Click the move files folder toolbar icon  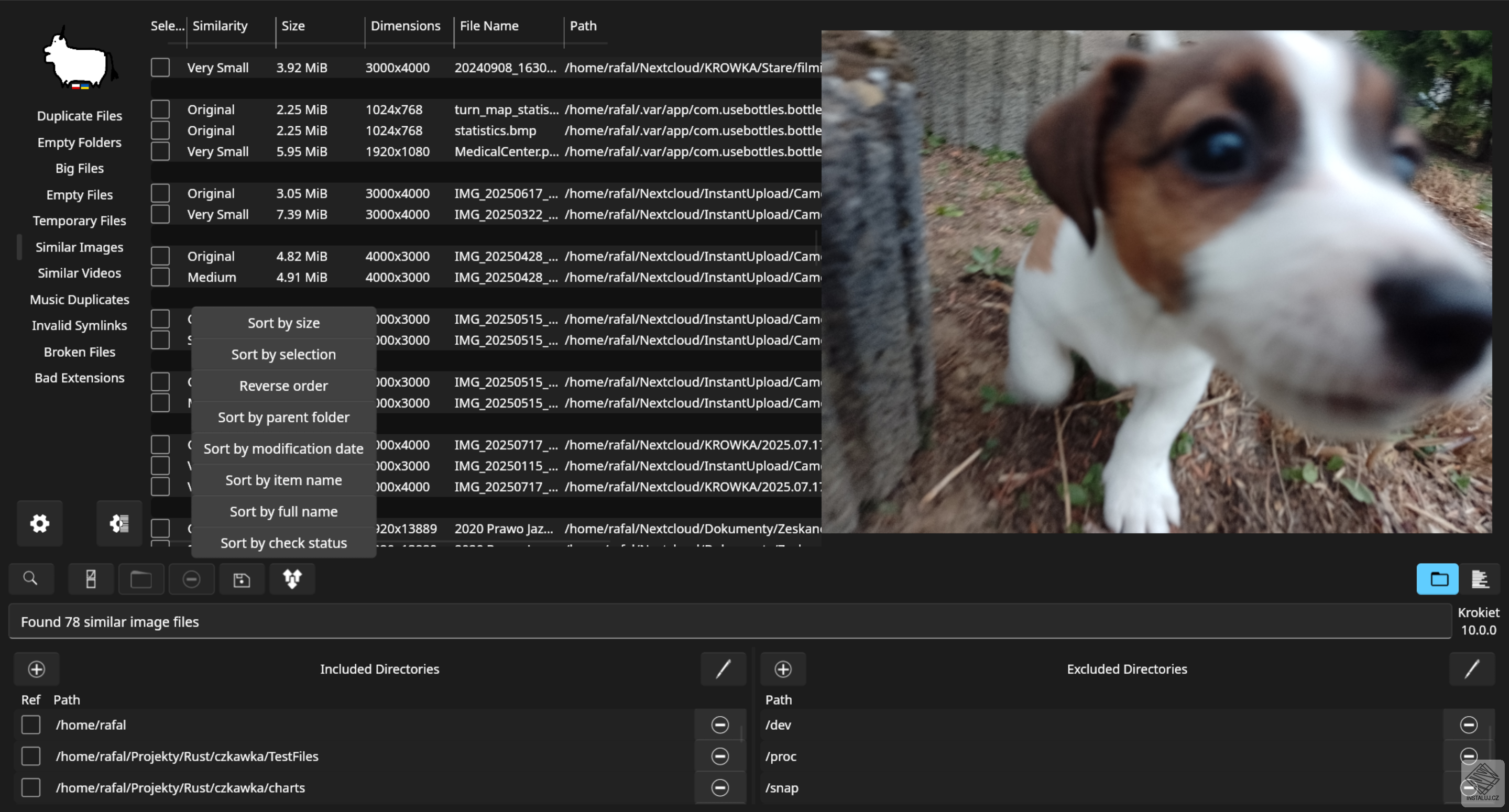point(141,579)
